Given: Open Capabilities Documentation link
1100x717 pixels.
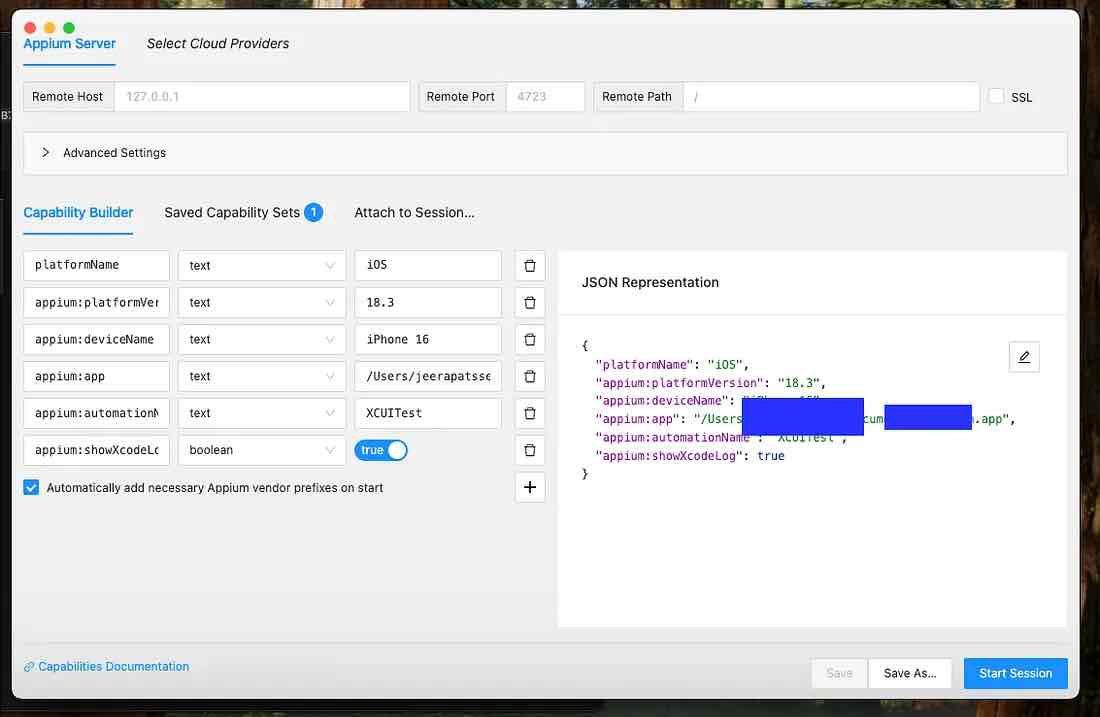Looking at the screenshot, I should pos(107,666).
